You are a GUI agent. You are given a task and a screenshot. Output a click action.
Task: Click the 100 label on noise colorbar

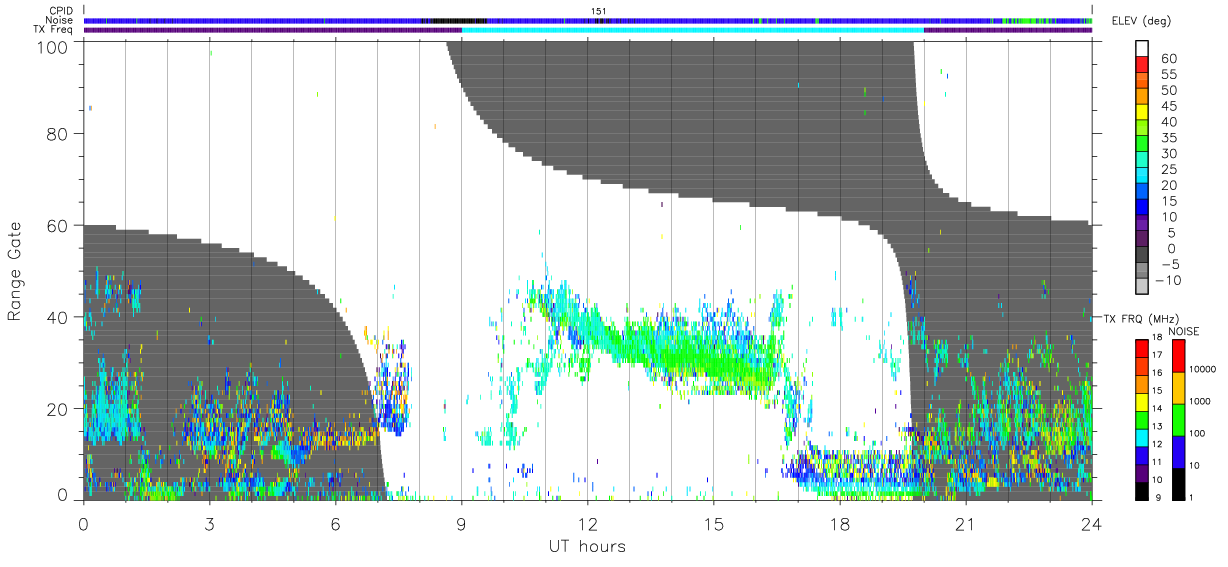[1198, 433]
